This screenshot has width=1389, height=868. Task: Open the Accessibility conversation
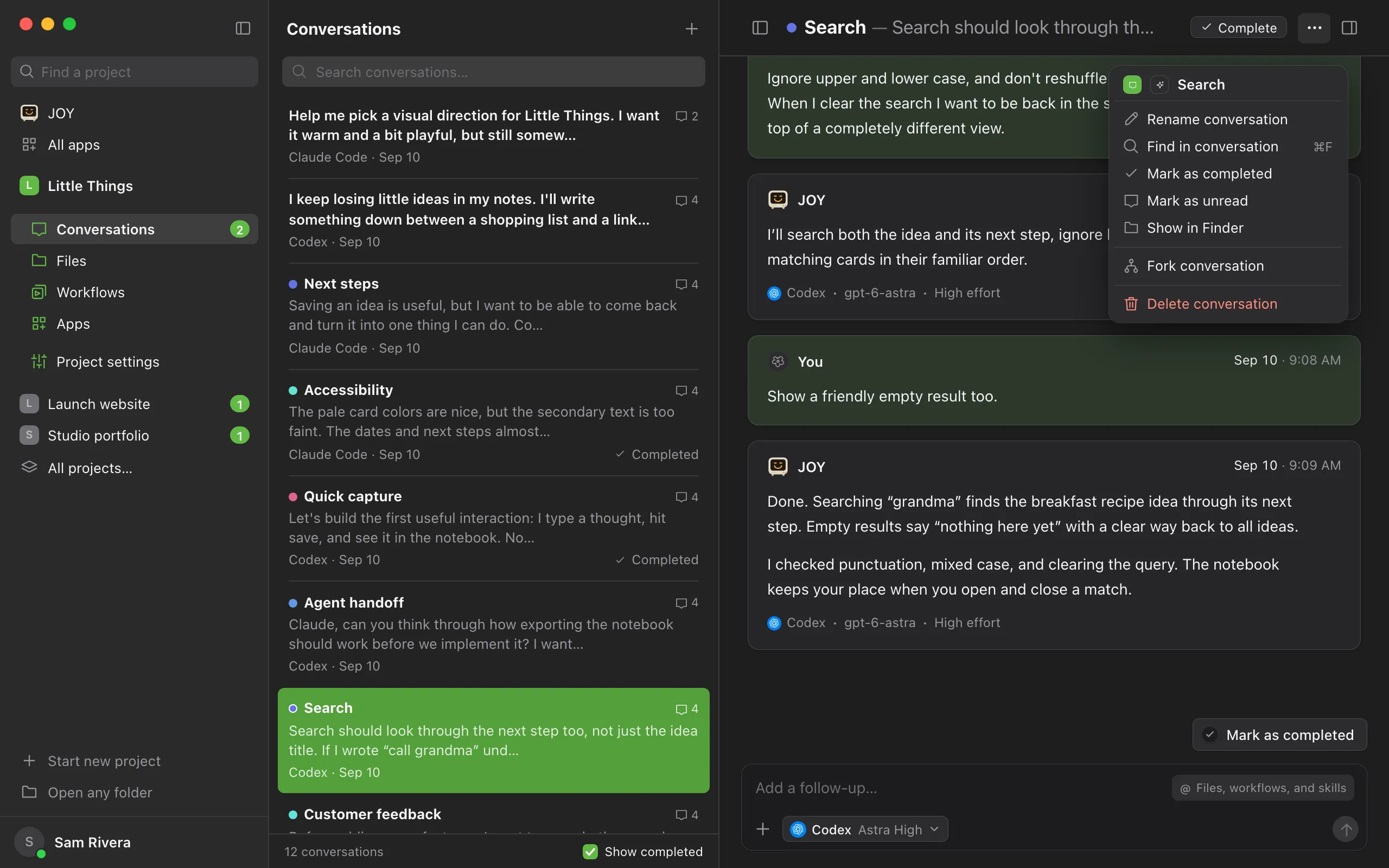pos(493,422)
